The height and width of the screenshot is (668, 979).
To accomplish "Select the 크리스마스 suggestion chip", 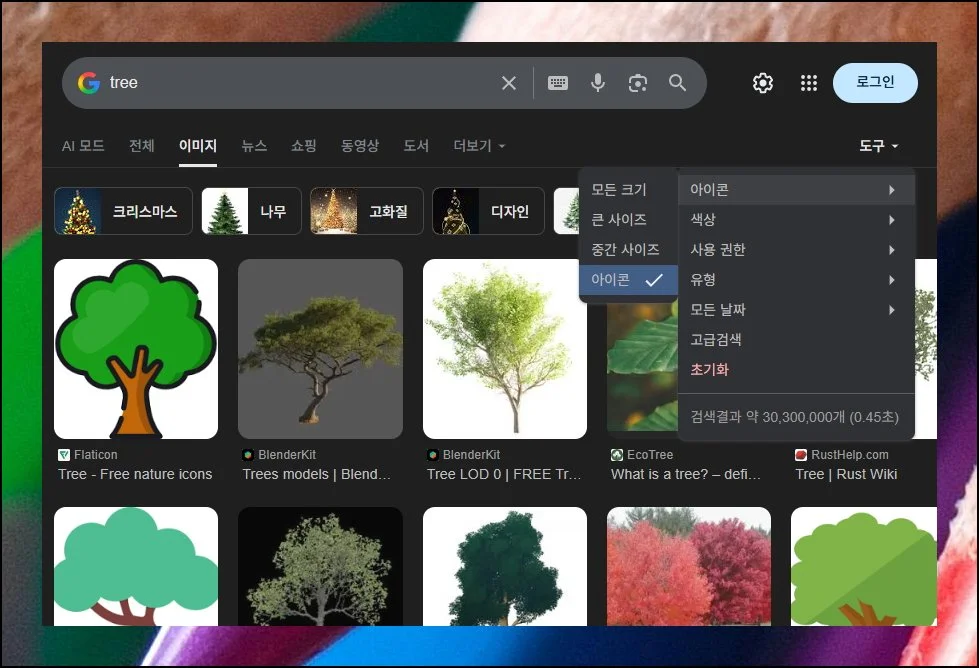I will (123, 212).
